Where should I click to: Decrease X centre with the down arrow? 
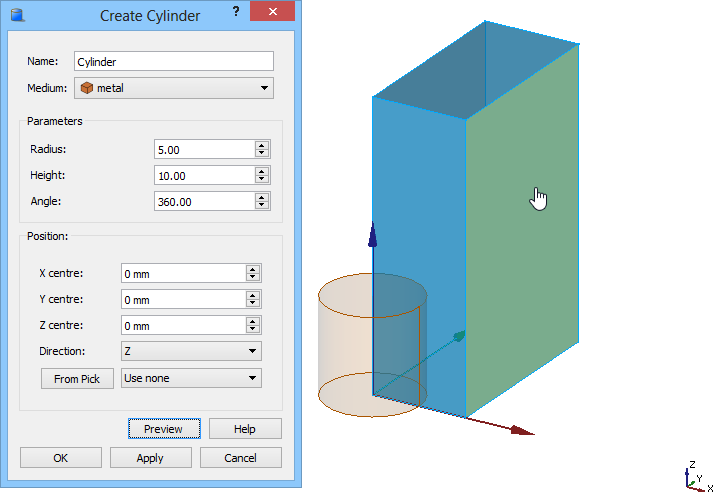coord(253,277)
